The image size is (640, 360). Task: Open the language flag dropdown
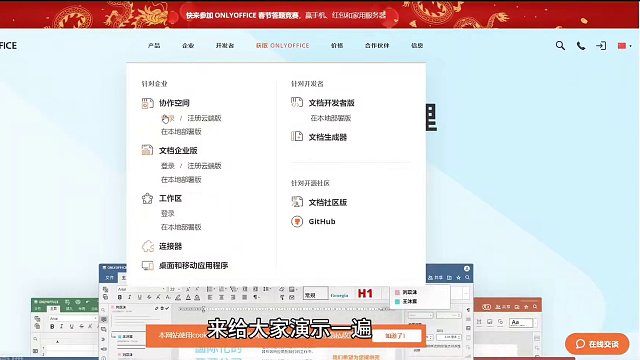click(x=624, y=46)
